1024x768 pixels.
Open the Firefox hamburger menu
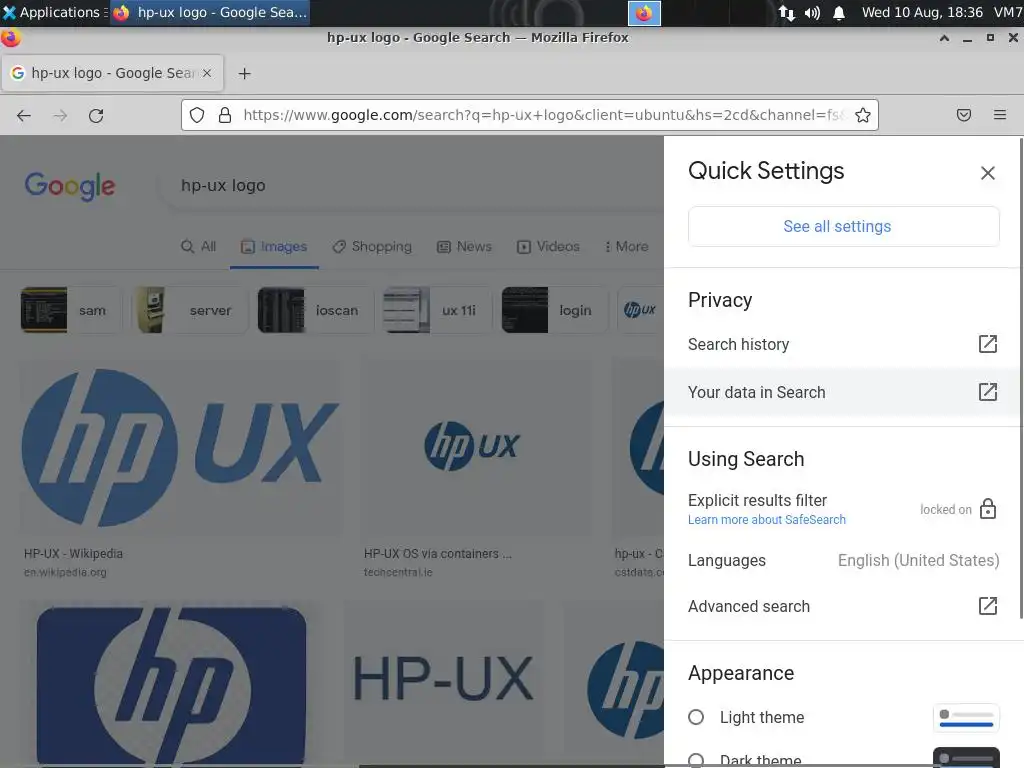(x=999, y=116)
